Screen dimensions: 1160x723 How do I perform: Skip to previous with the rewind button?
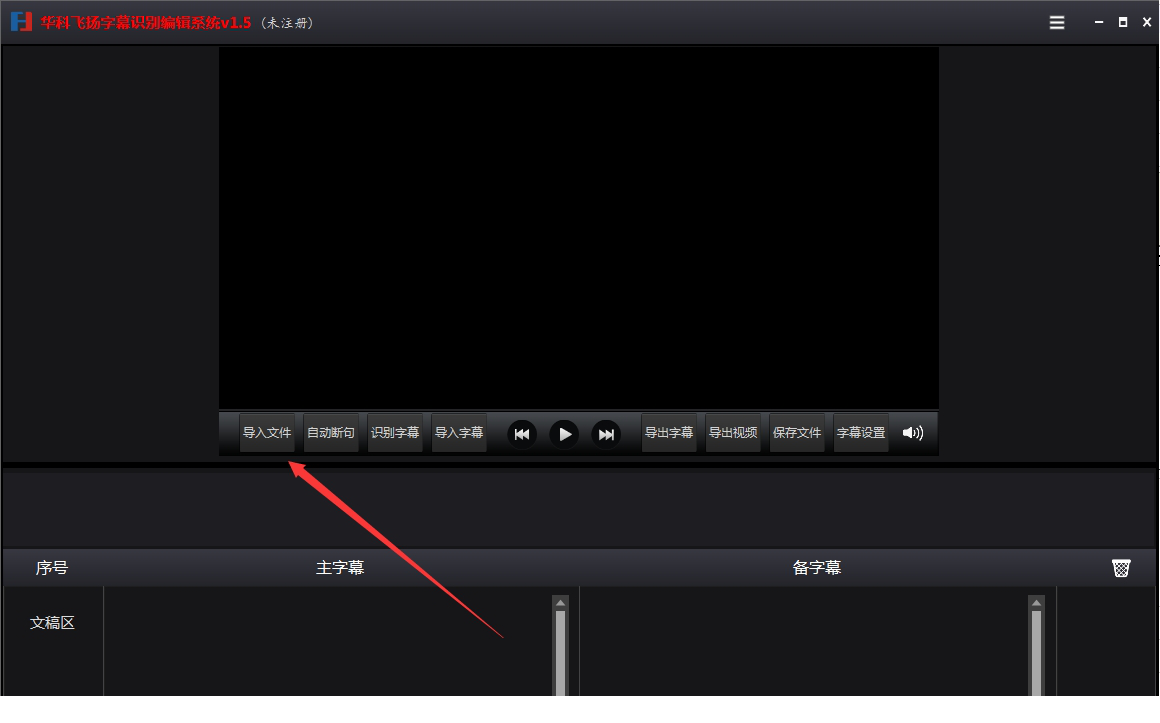click(x=521, y=433)
